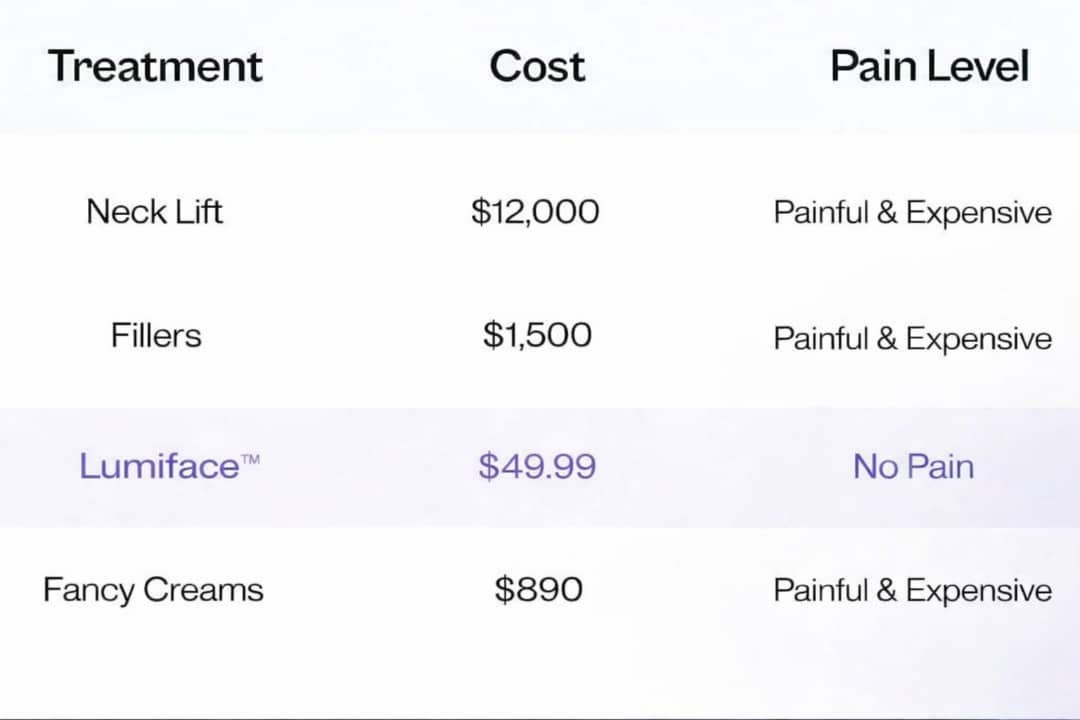Select the $890 cost value

pyautogui.click(x=538, y=590)
